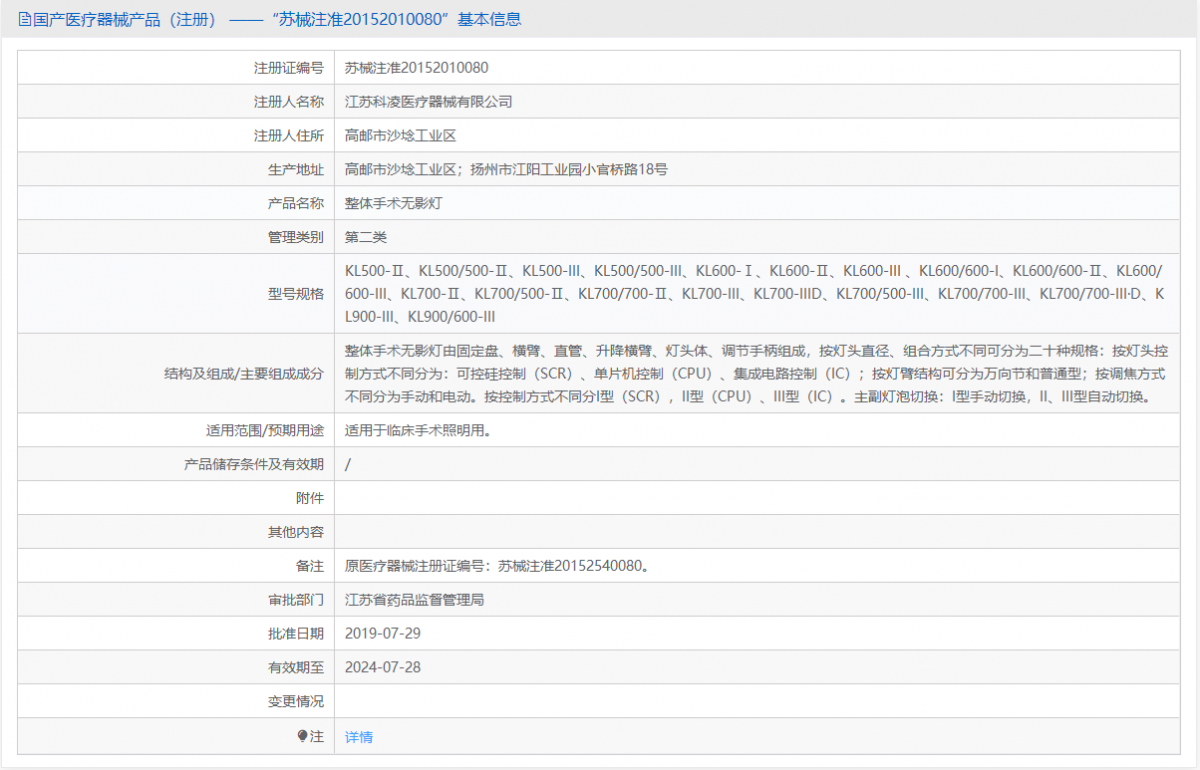
Task: Click the 产品名称 row label
Action: 296,203
